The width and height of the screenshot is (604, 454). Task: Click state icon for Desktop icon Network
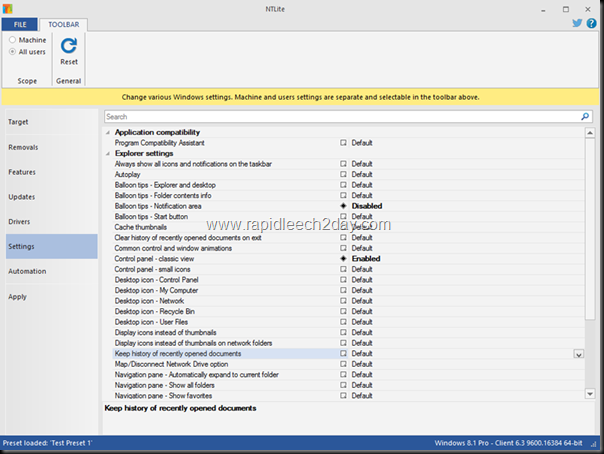click(343, 301)
